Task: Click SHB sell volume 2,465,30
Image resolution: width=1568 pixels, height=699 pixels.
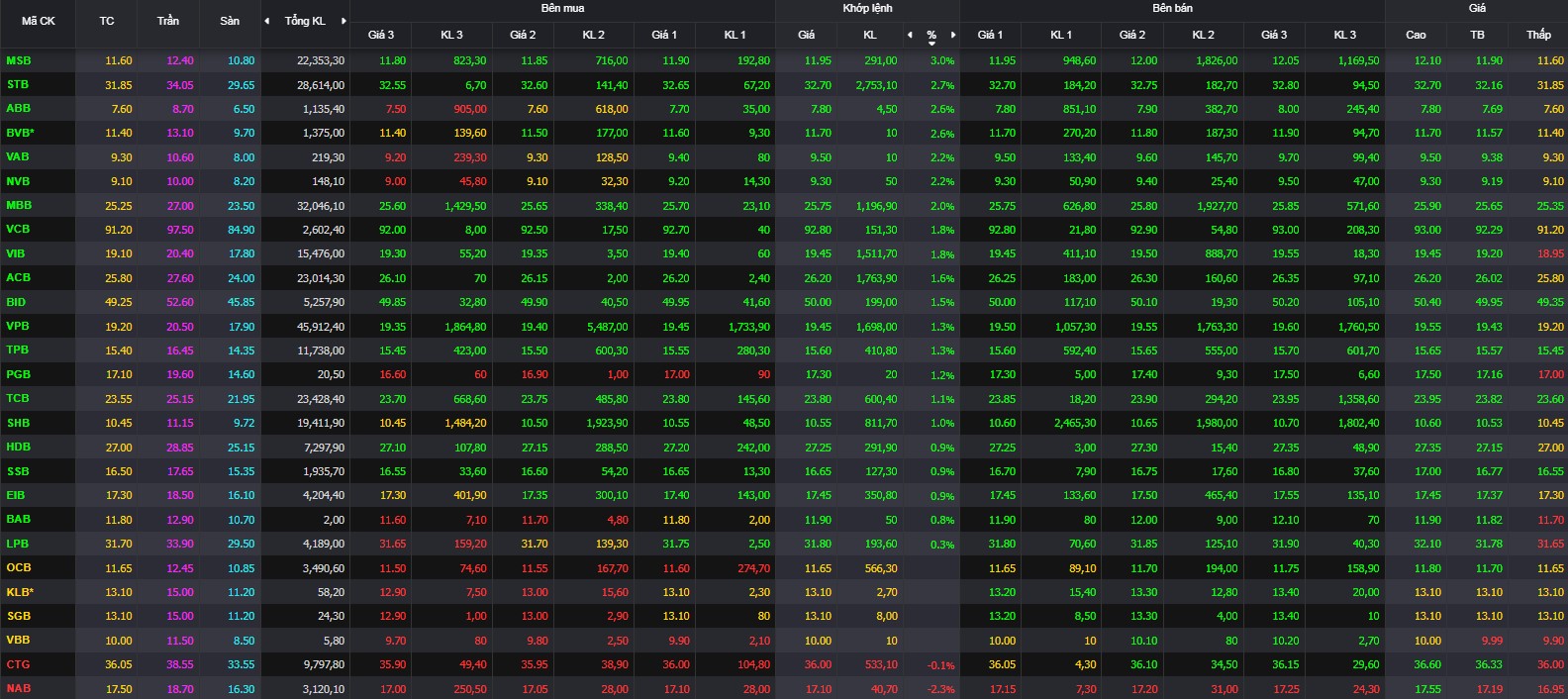Action: pyautogui.click(x=1075, y=423)
